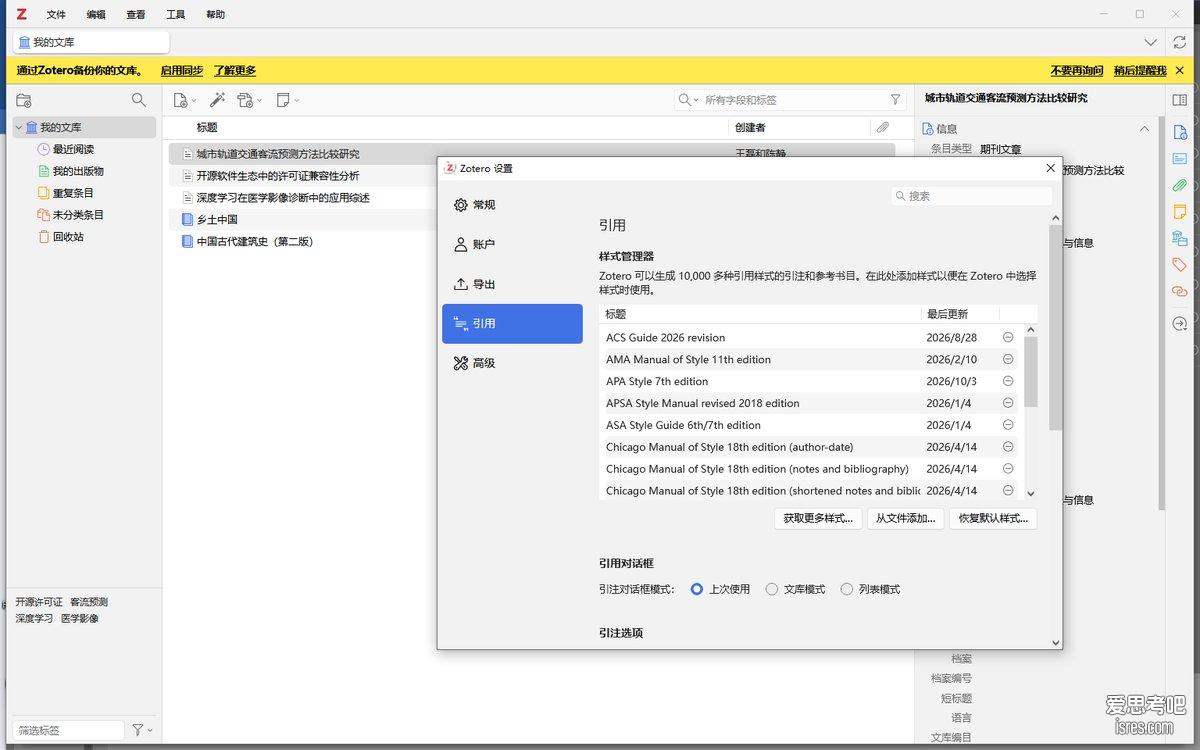Screen dimensions: 1200x750
Task: Click the sync refresh icon at top right
Action: (x=1180, y=42)
